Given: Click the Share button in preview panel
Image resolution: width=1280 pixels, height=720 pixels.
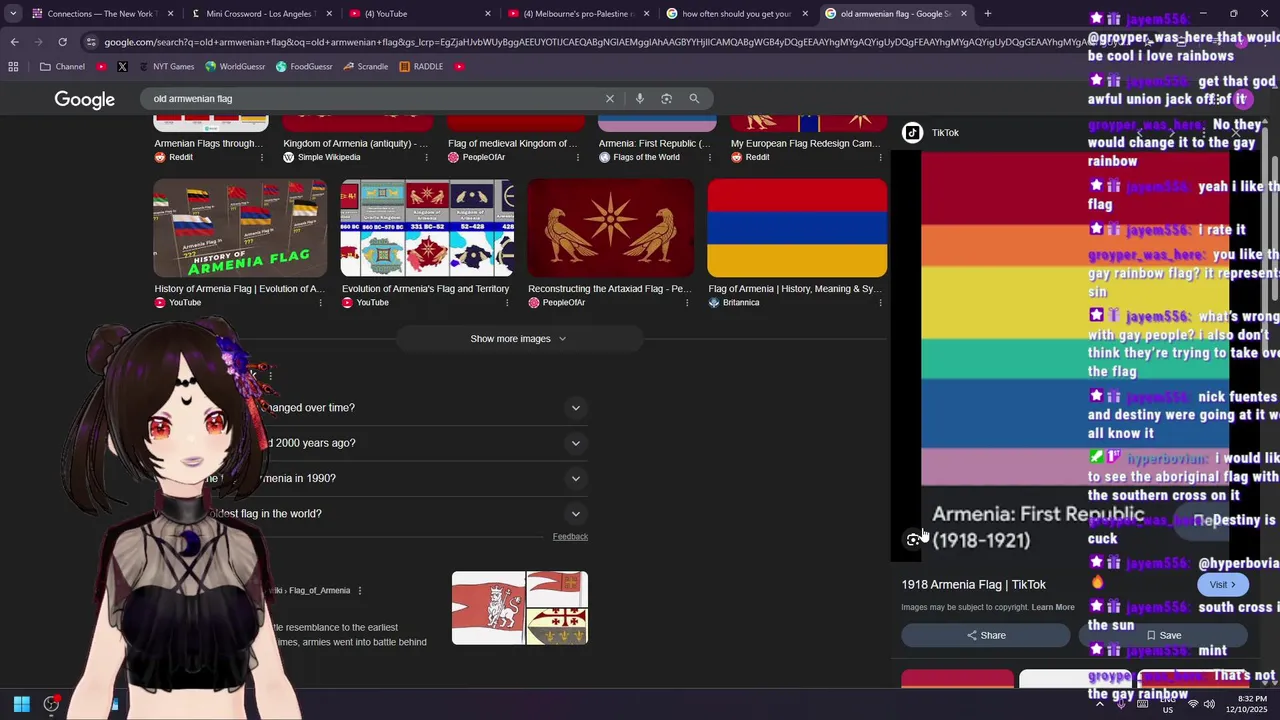Looking at the screenshot, I should 986,635.
